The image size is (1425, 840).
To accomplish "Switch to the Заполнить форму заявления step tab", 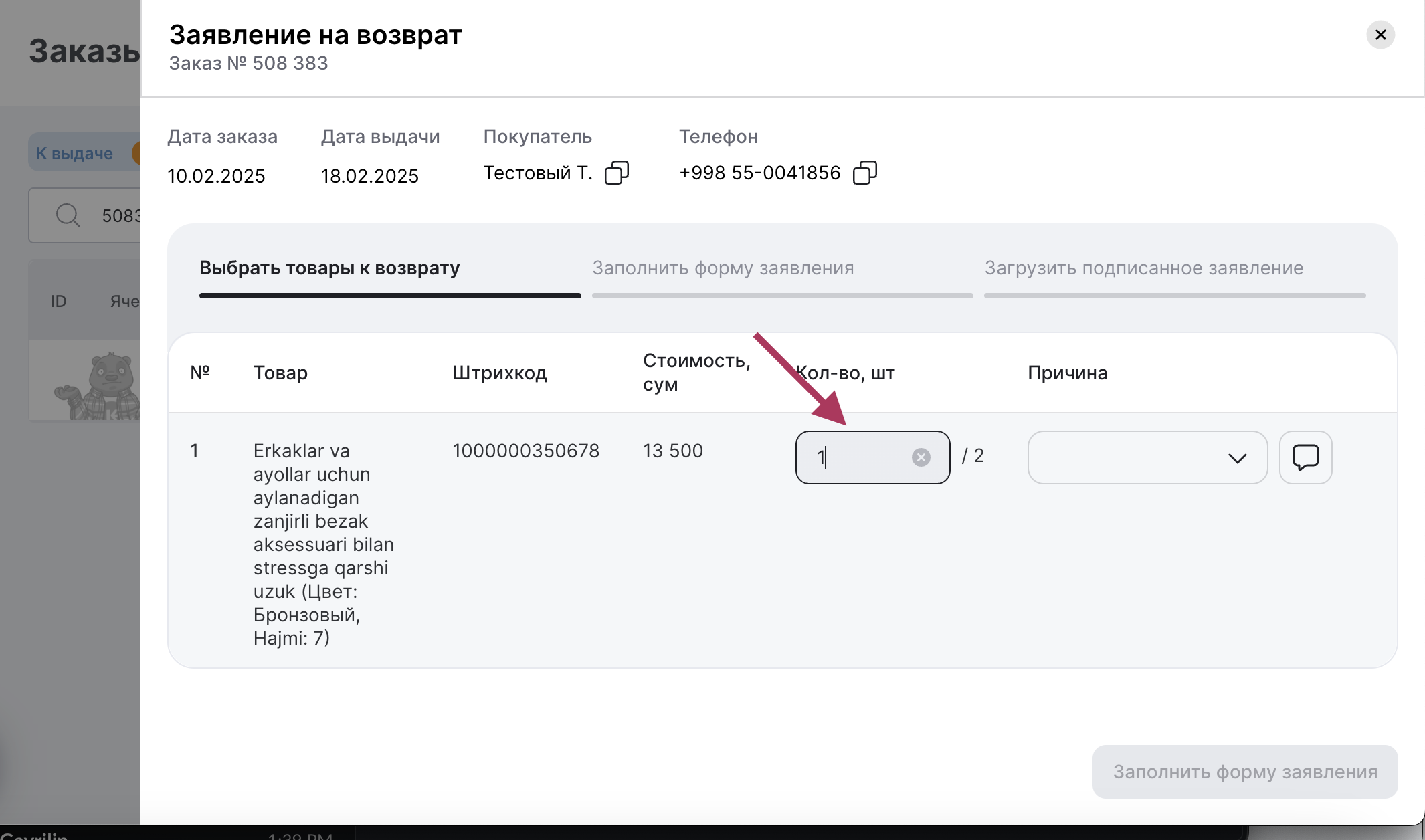I will (x=723, y=268).
